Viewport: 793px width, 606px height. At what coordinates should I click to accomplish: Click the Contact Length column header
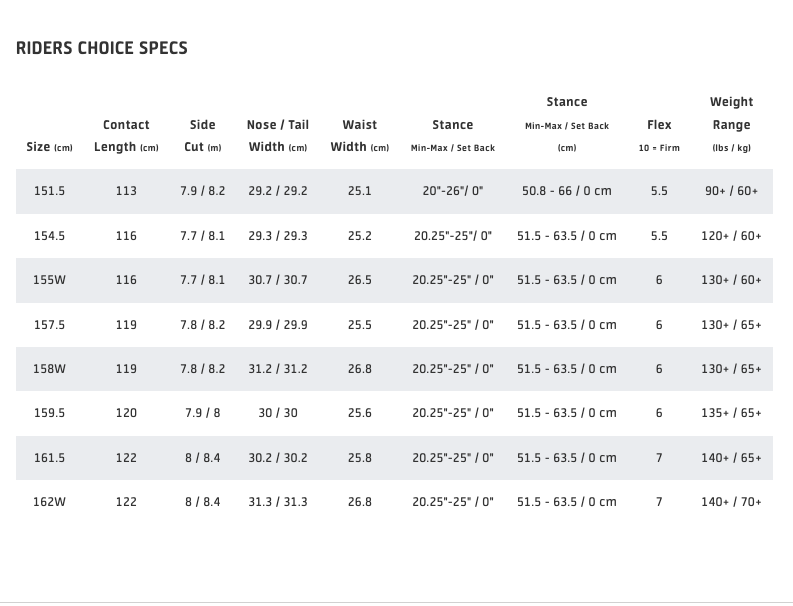[x=126, y=136]
